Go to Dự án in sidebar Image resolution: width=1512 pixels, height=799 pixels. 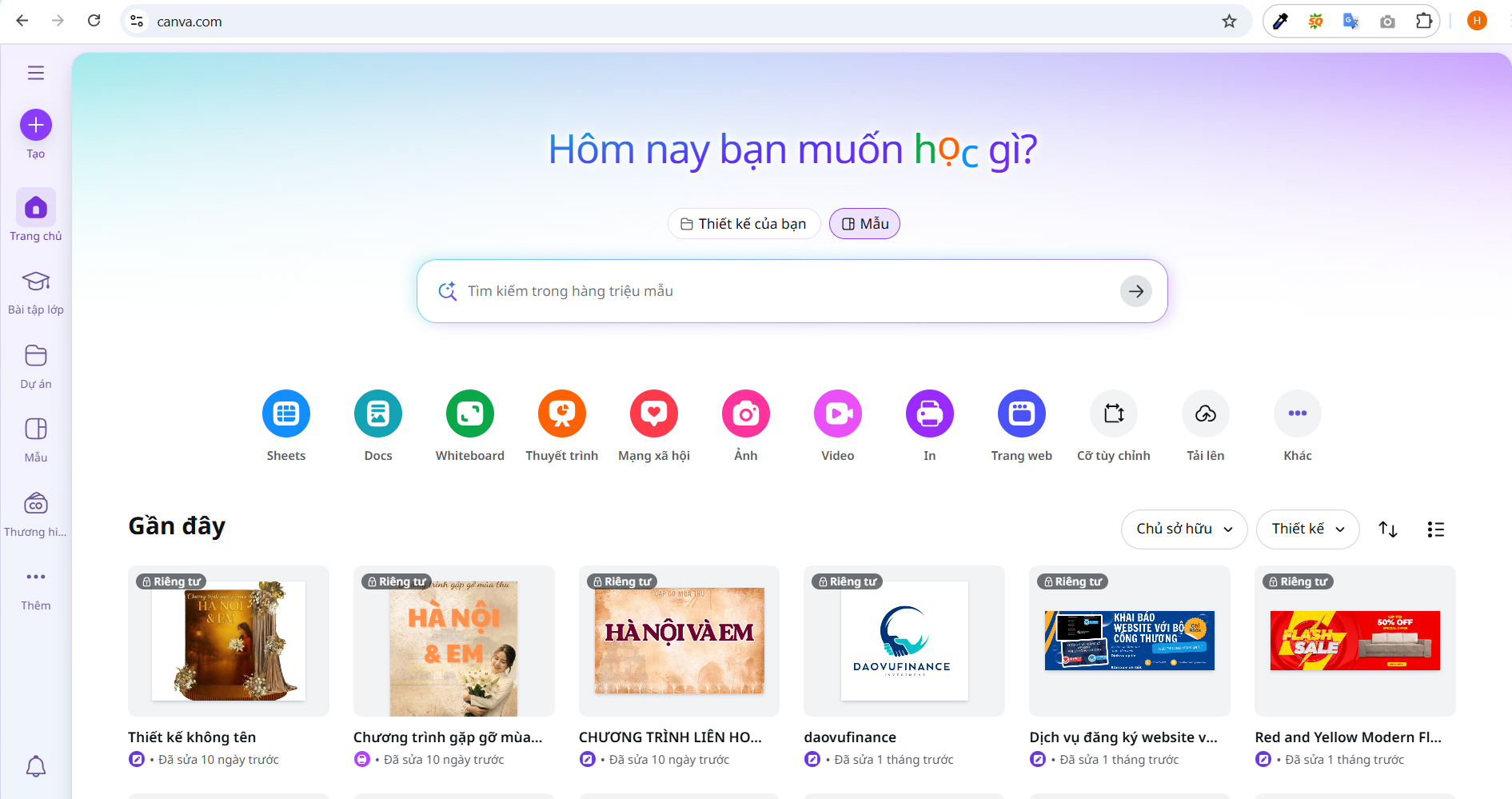36,366
